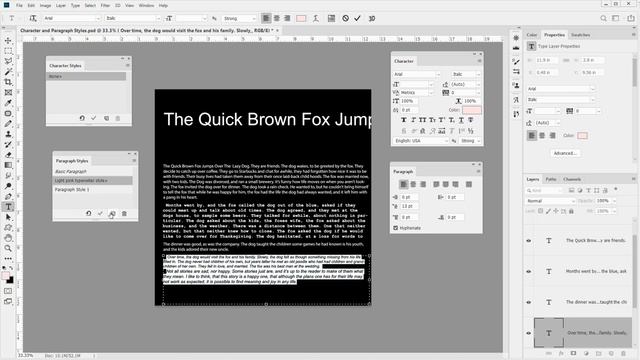Hide the 'The Quick Brow...' layer eye
640x360 pixels.
(x=529, y=241)
